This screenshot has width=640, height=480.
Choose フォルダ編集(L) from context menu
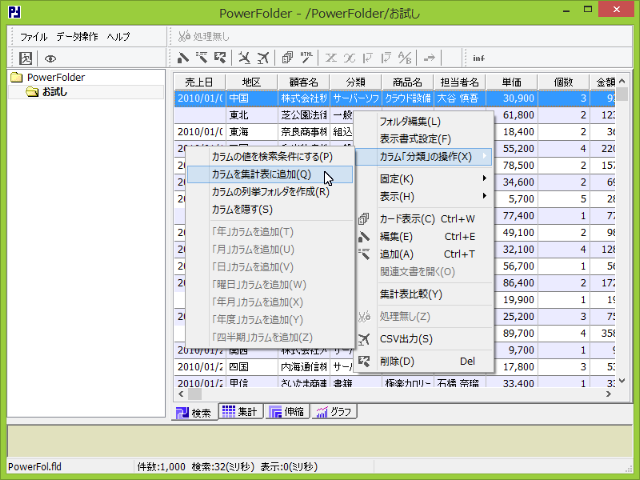(424, 121)
